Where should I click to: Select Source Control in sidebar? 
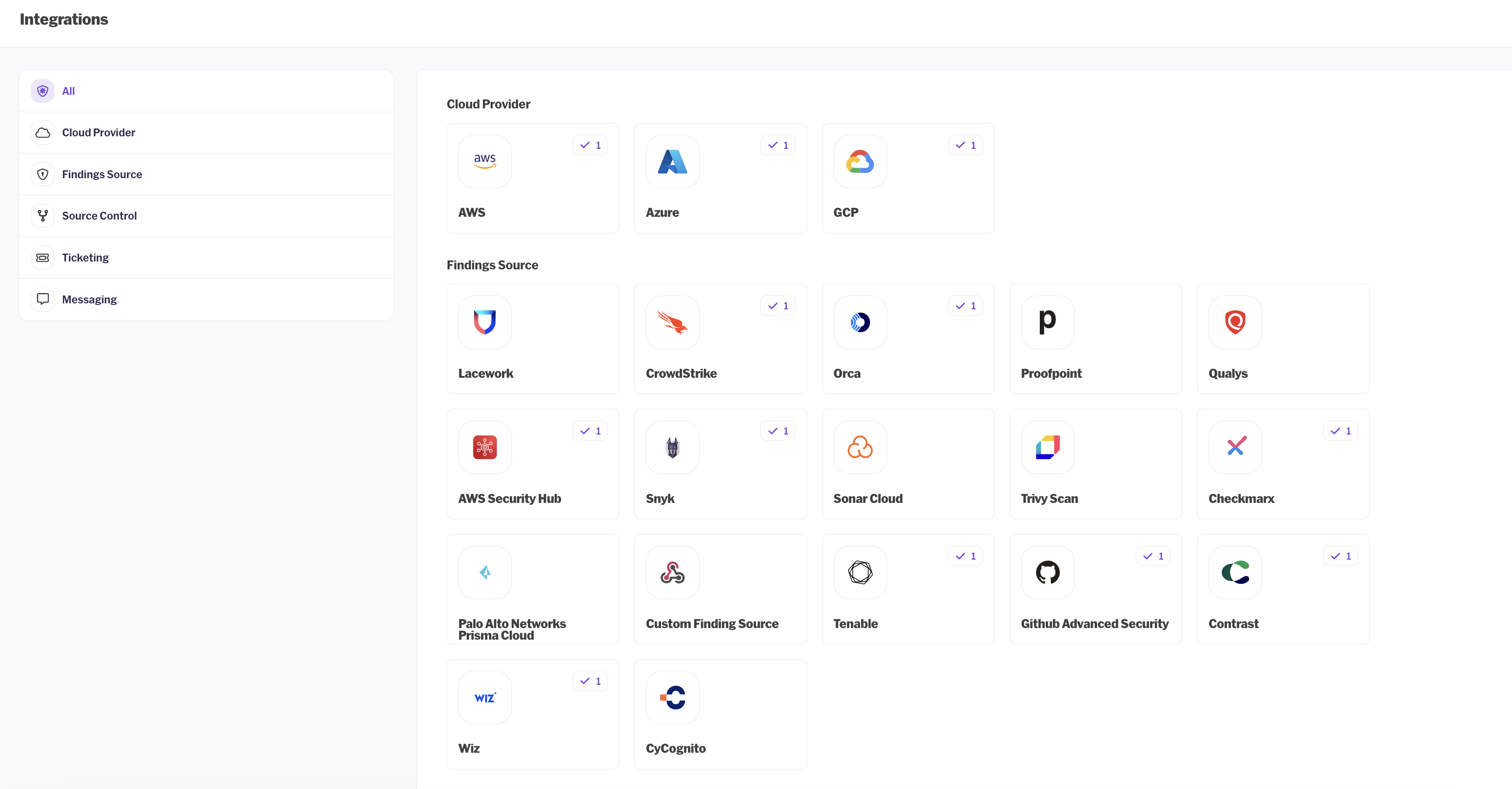pos(99,216)
